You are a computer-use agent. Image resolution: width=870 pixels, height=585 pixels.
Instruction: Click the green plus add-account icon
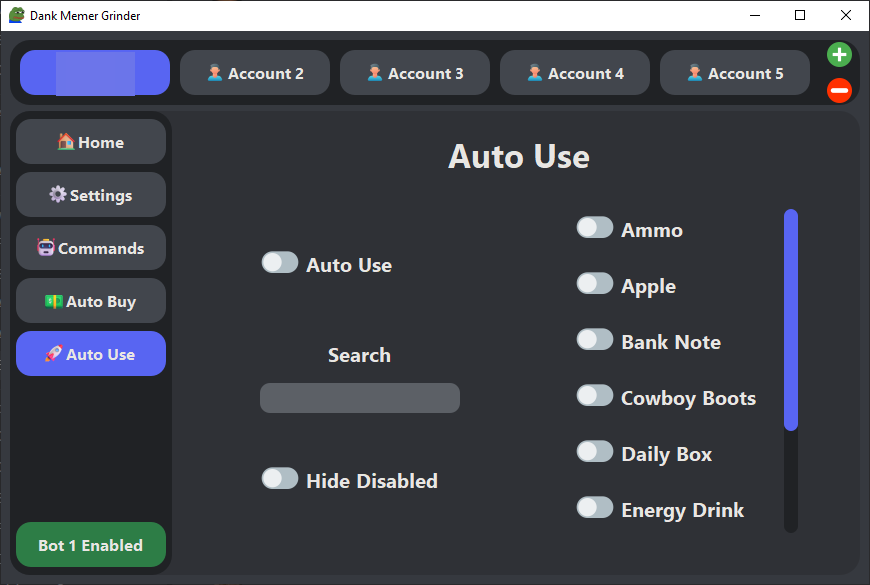839,55
